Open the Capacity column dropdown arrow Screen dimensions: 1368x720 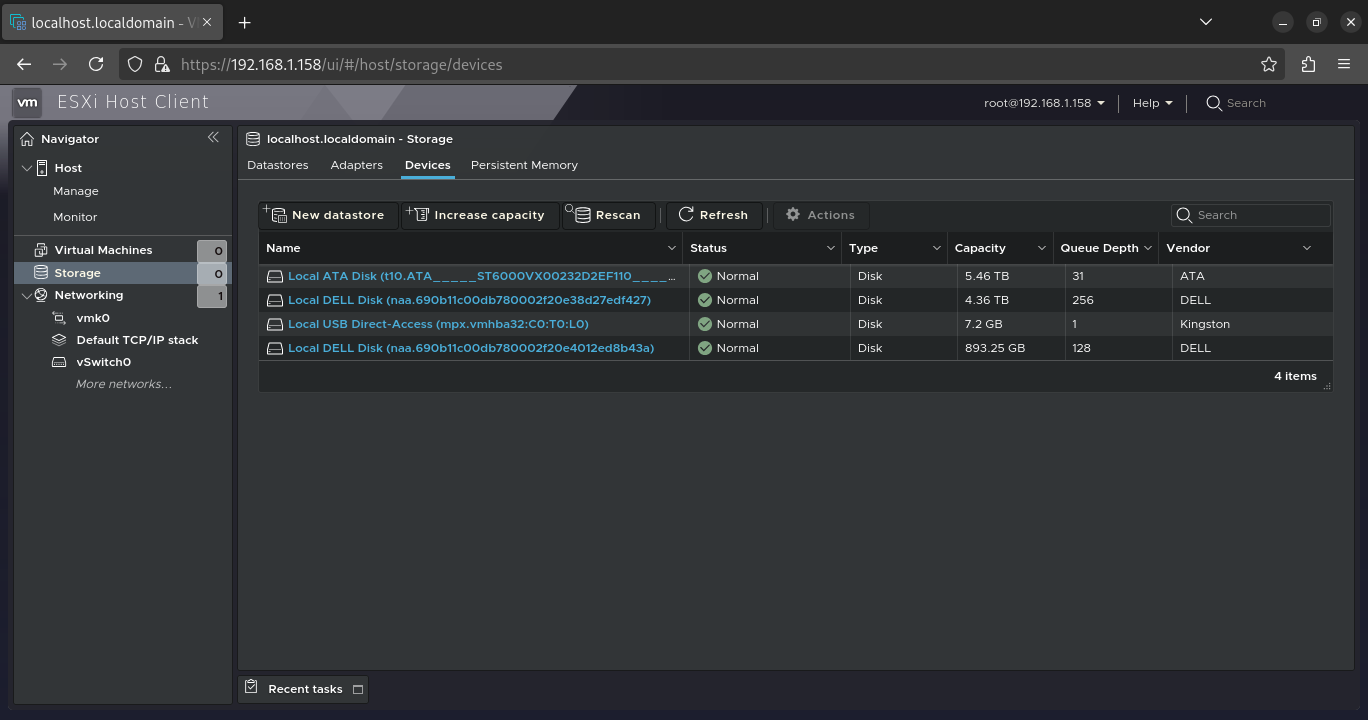coord(1041,248)
